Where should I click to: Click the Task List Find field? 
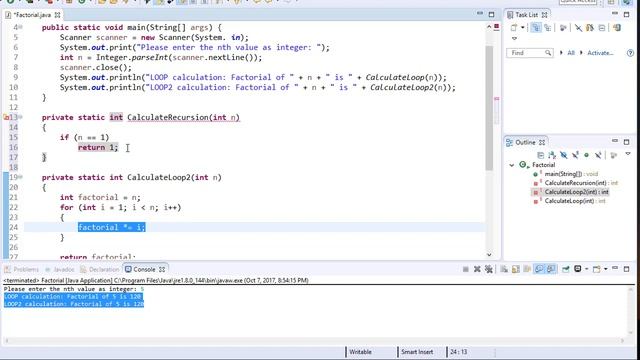click(530, 53)
